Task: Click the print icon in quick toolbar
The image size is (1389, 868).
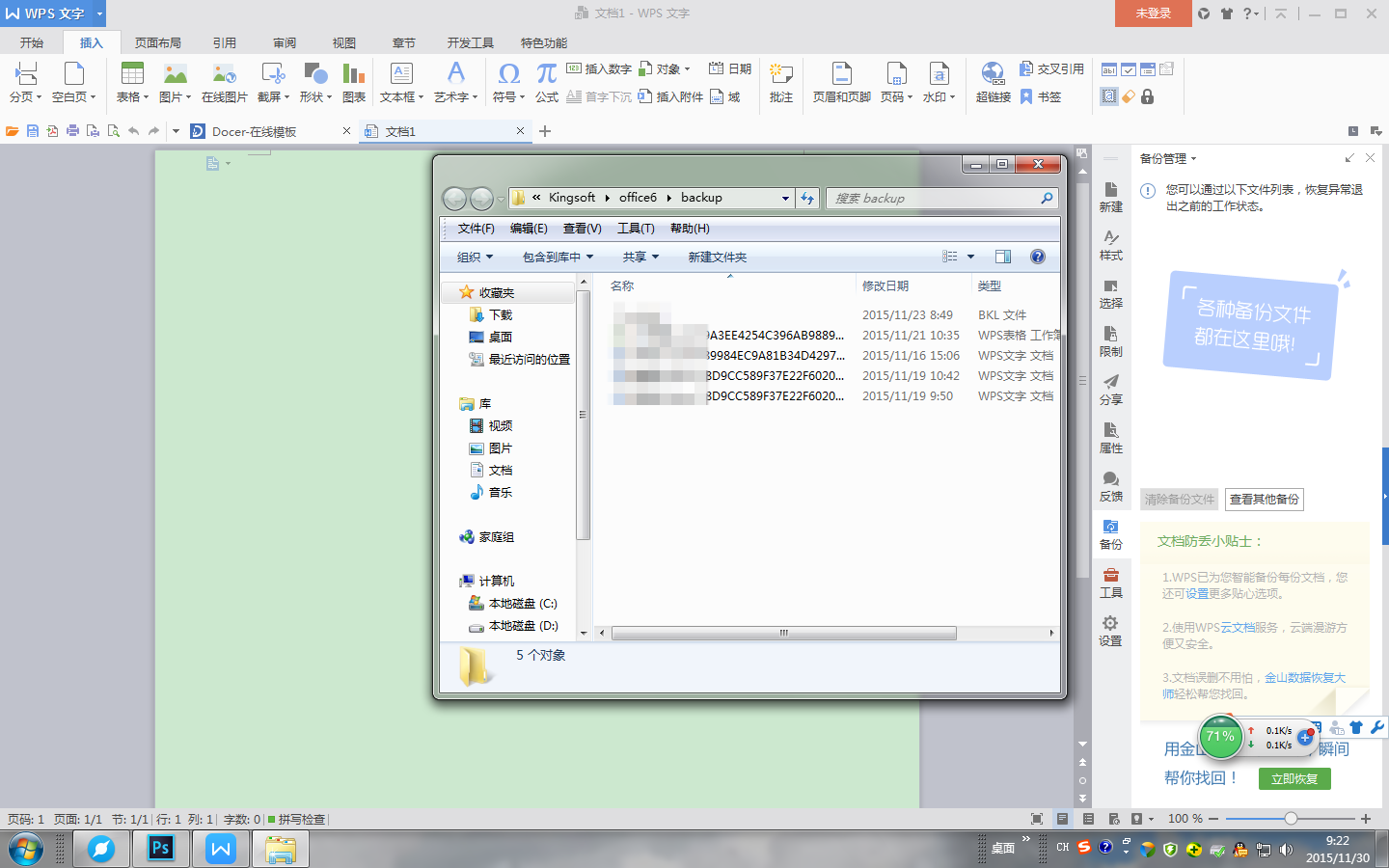Action: pos(72,131)
